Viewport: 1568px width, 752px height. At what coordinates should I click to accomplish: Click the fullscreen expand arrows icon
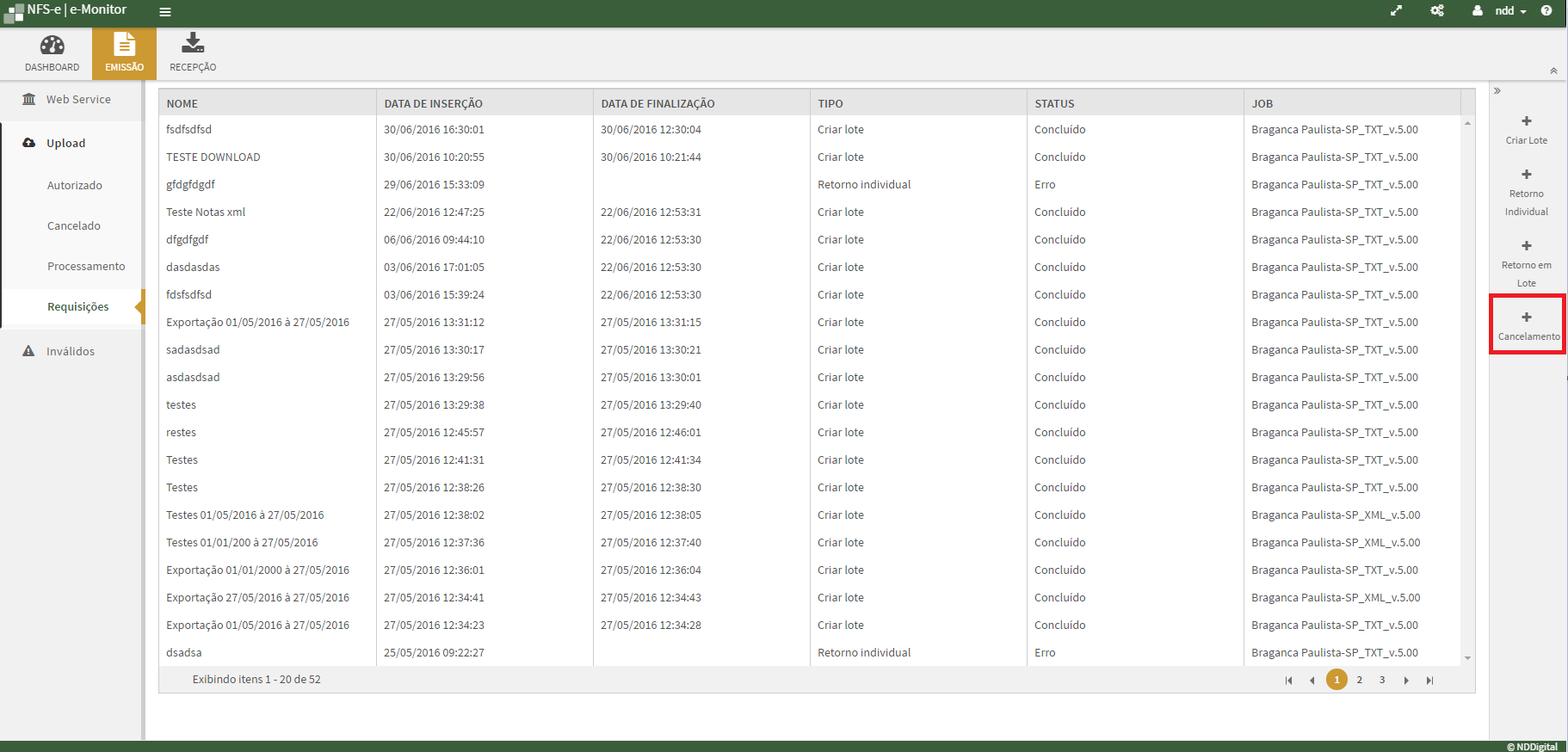(1396, 11)
